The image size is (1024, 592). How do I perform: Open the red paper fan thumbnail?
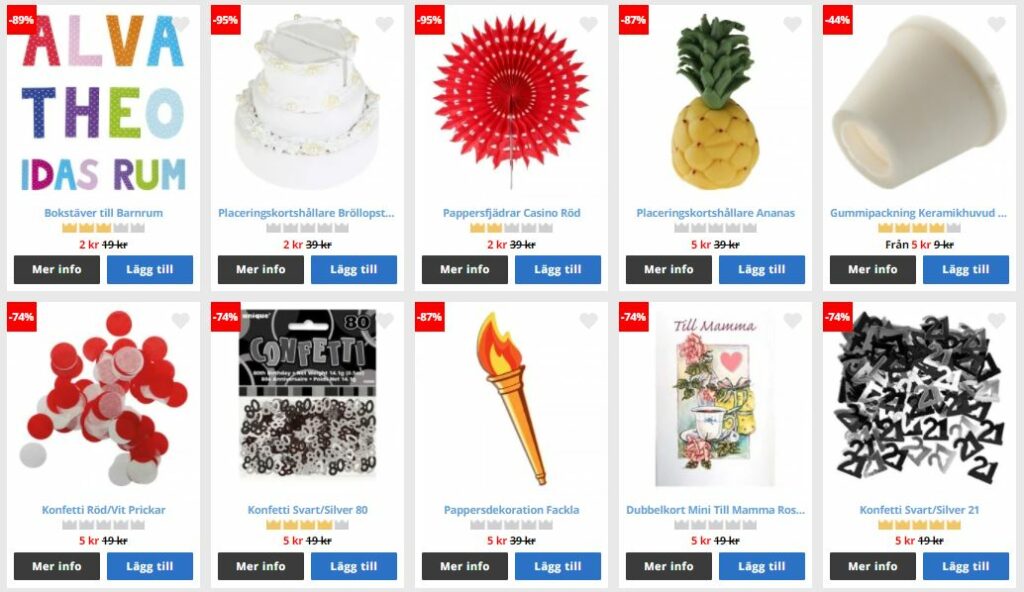click(x=511, y=98)
